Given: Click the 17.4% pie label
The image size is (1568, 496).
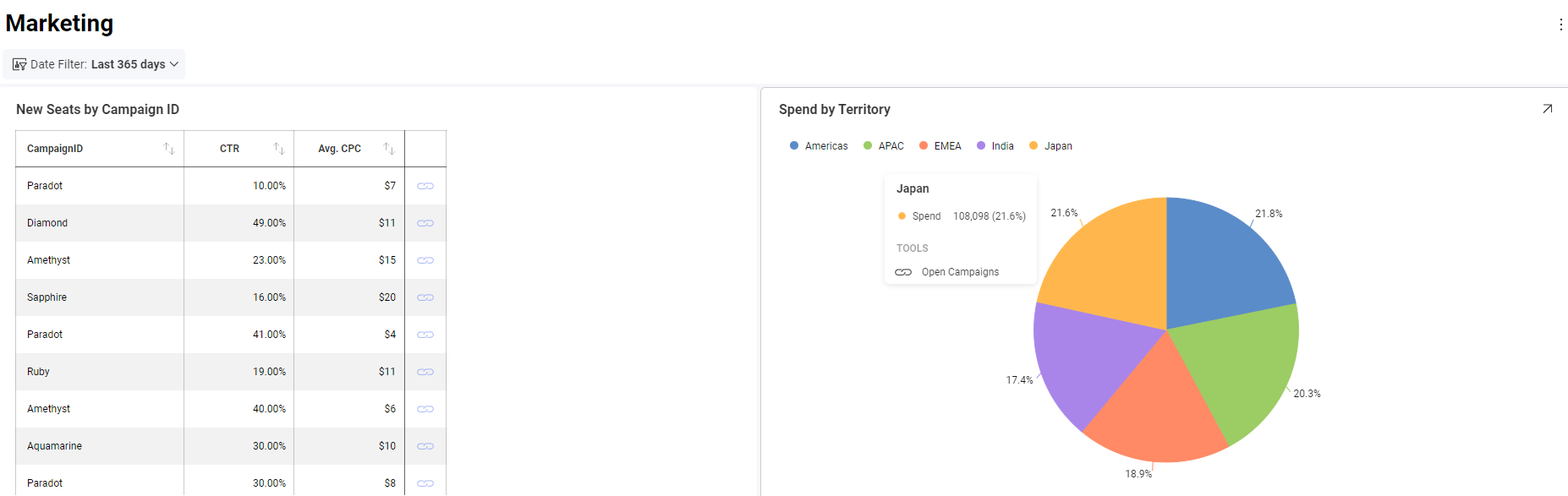Looking at the screenshot, I should (1019, 380).
